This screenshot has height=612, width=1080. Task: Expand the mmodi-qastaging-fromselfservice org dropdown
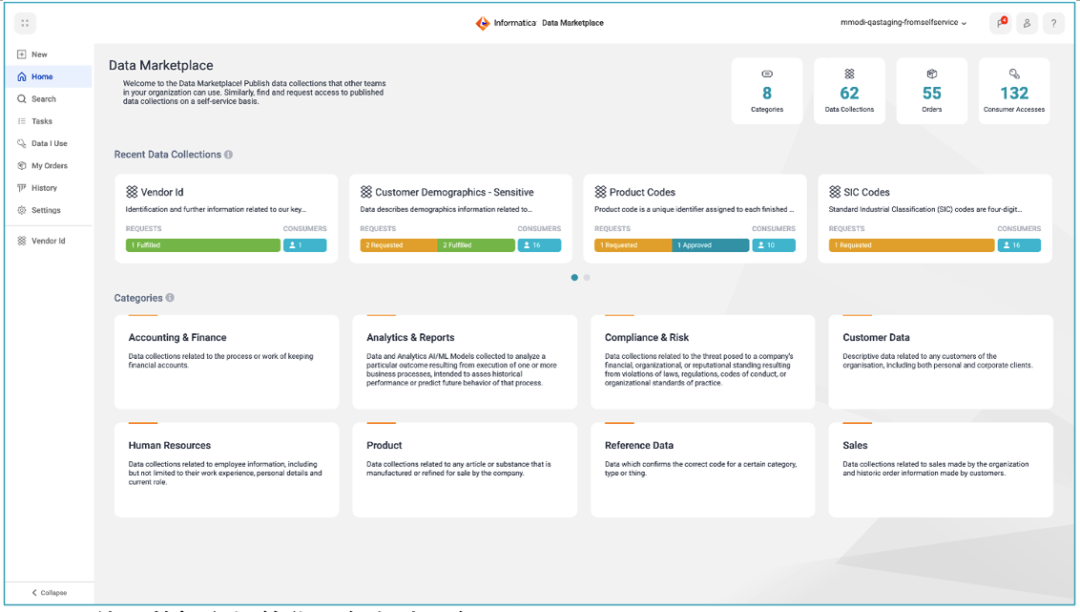pyautogui.click(x=903, y=23)
